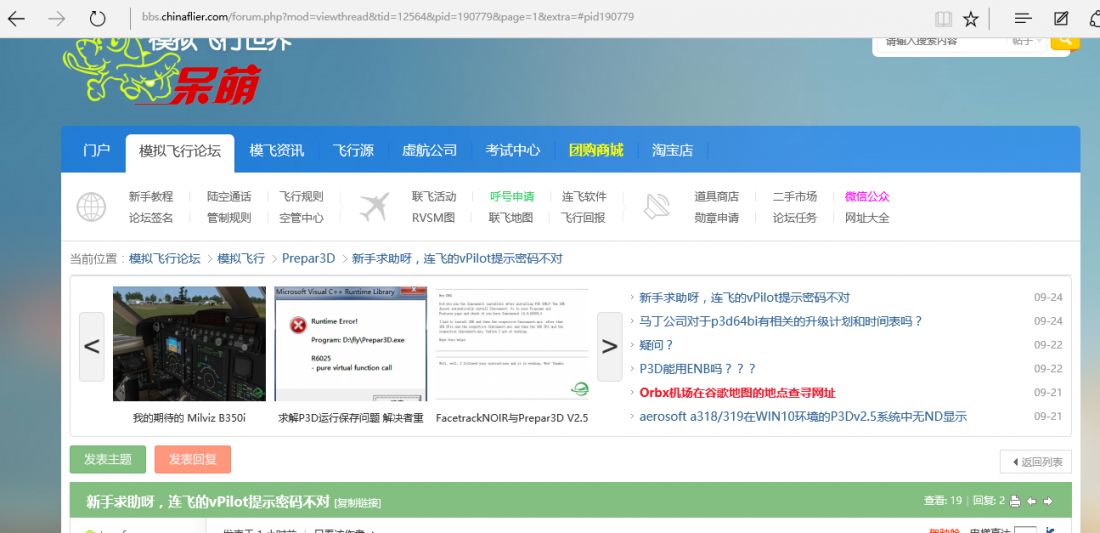The image size is (1100, 533).
Task: Click the printer icon in thread header
Action: tap(1014, 501)
